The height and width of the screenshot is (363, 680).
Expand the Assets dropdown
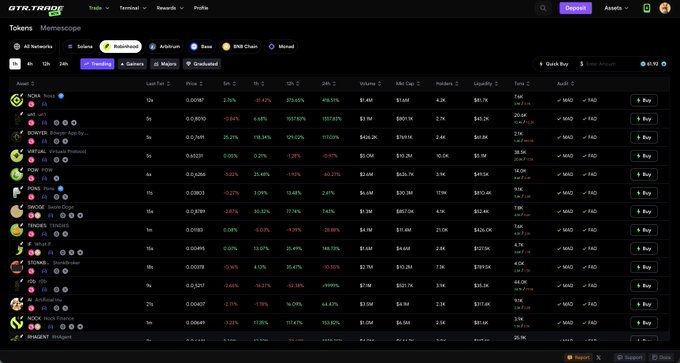tap(617, 8)
